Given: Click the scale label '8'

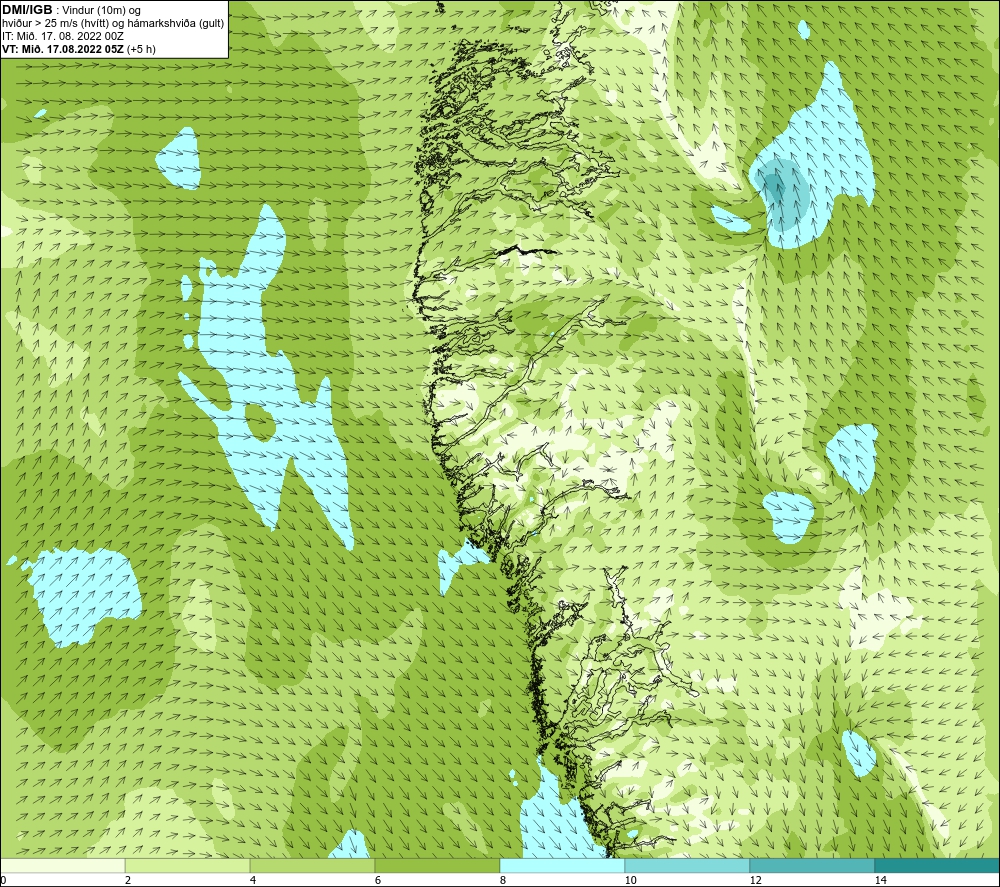Looking at the screenshot, I should click(503, 880).
